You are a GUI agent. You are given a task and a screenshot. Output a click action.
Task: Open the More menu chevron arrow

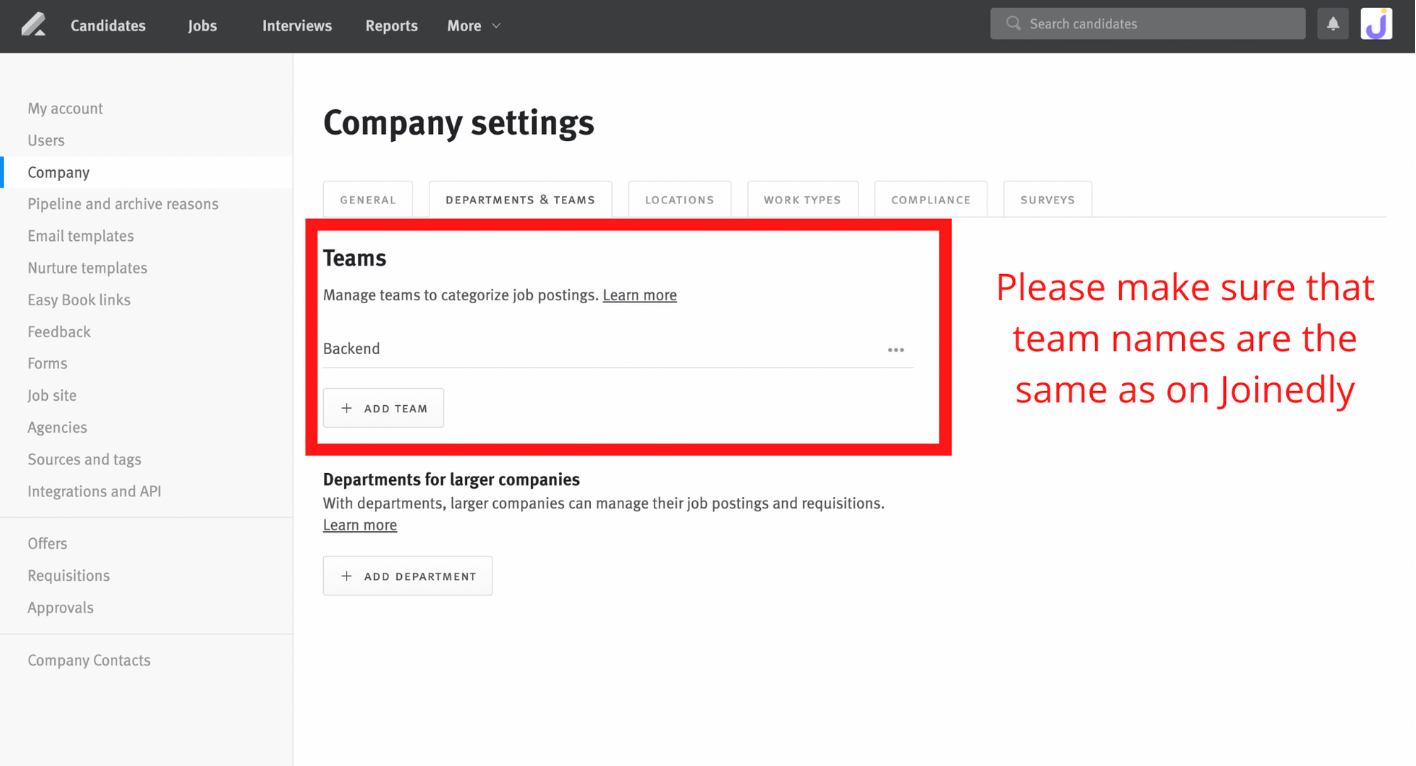(494, 27)
